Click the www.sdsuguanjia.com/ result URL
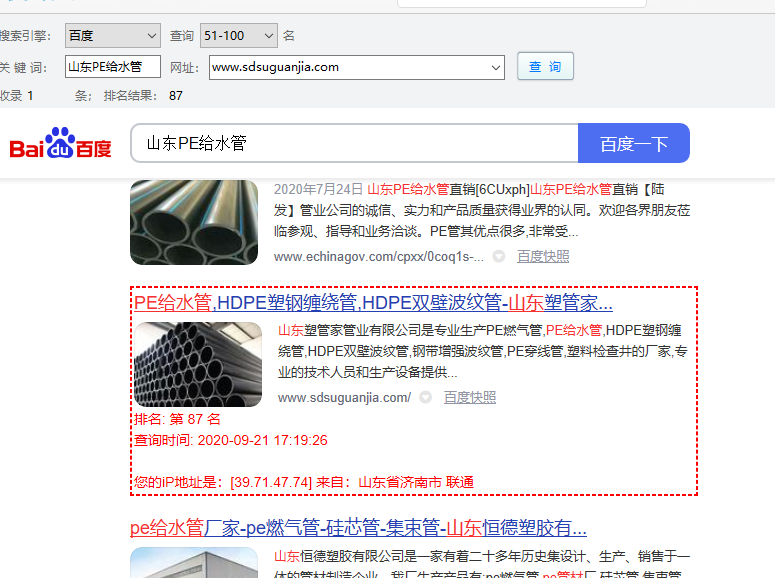 coord(344,398)
